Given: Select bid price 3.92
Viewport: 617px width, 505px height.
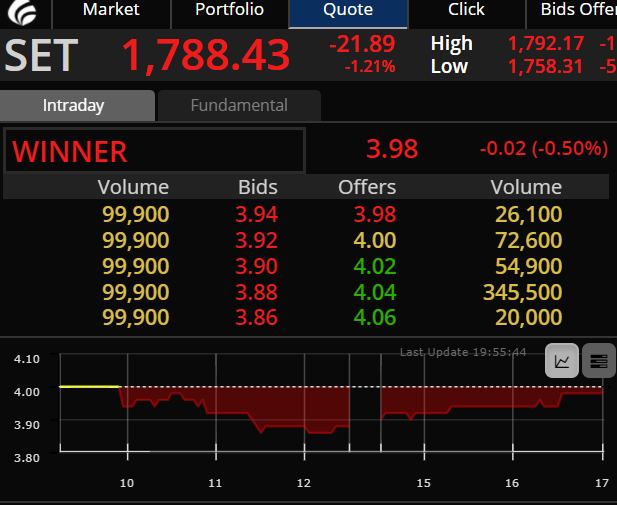Looking at the screenshot, I should point(257,240).
